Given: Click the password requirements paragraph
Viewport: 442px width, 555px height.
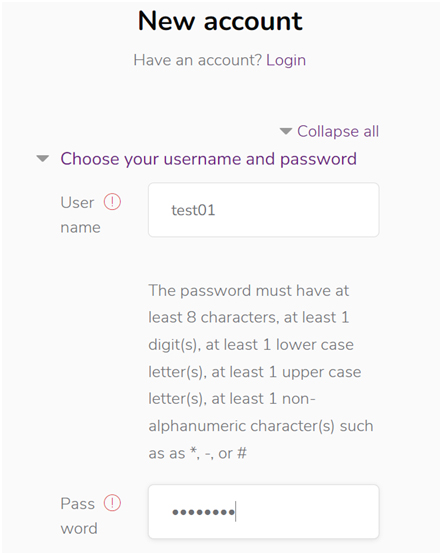Looking at the screenshot, I should [x=261, y=372].
